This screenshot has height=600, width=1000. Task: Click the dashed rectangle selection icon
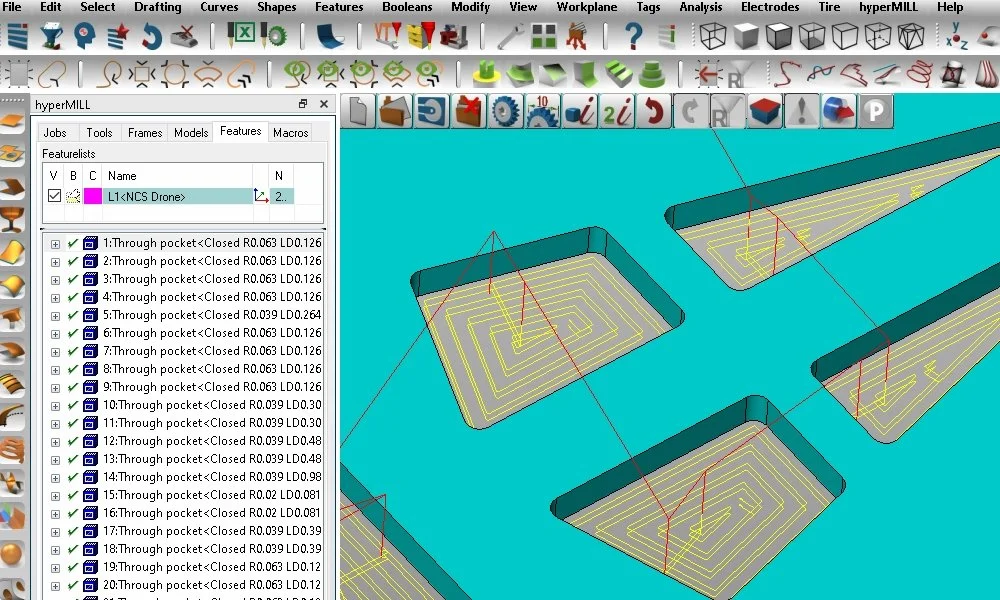click(x=18, y=74)
